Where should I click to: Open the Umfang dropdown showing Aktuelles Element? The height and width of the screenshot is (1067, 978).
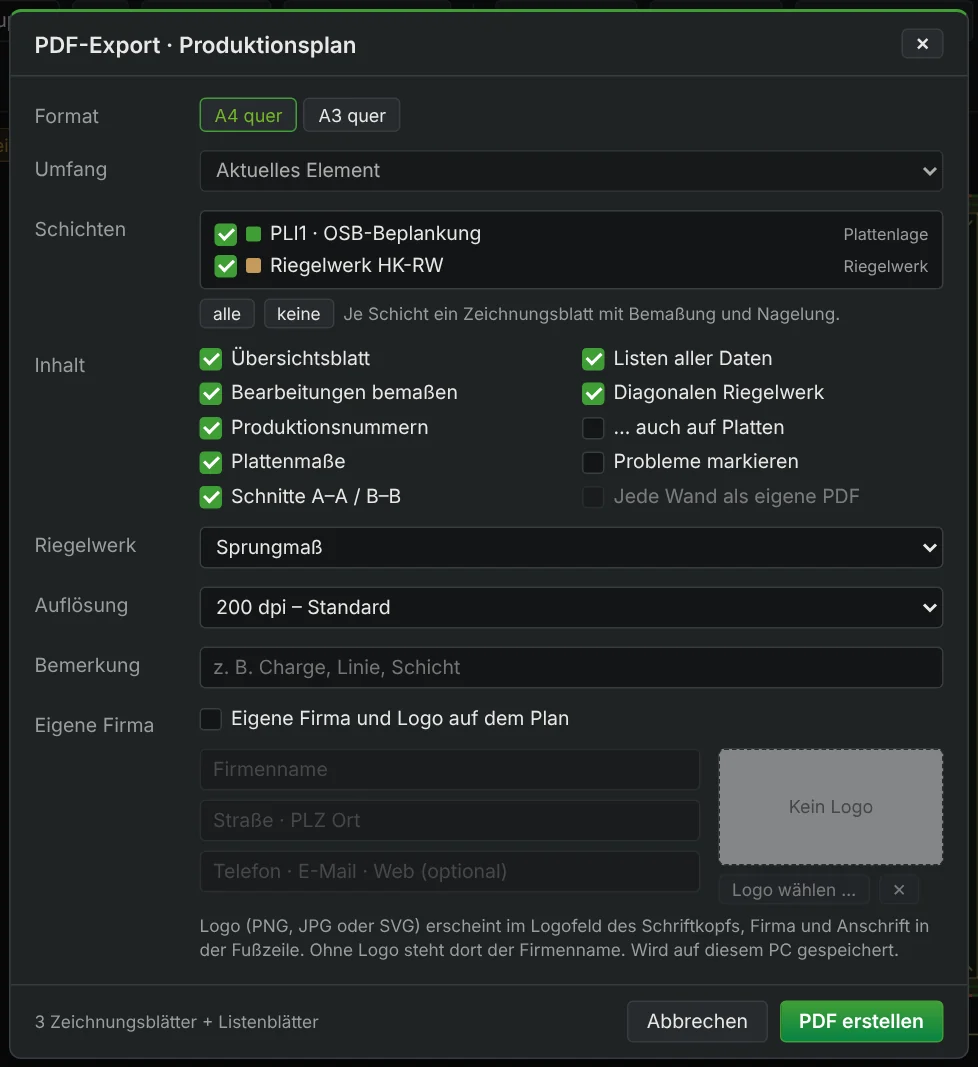coord(571,171)
